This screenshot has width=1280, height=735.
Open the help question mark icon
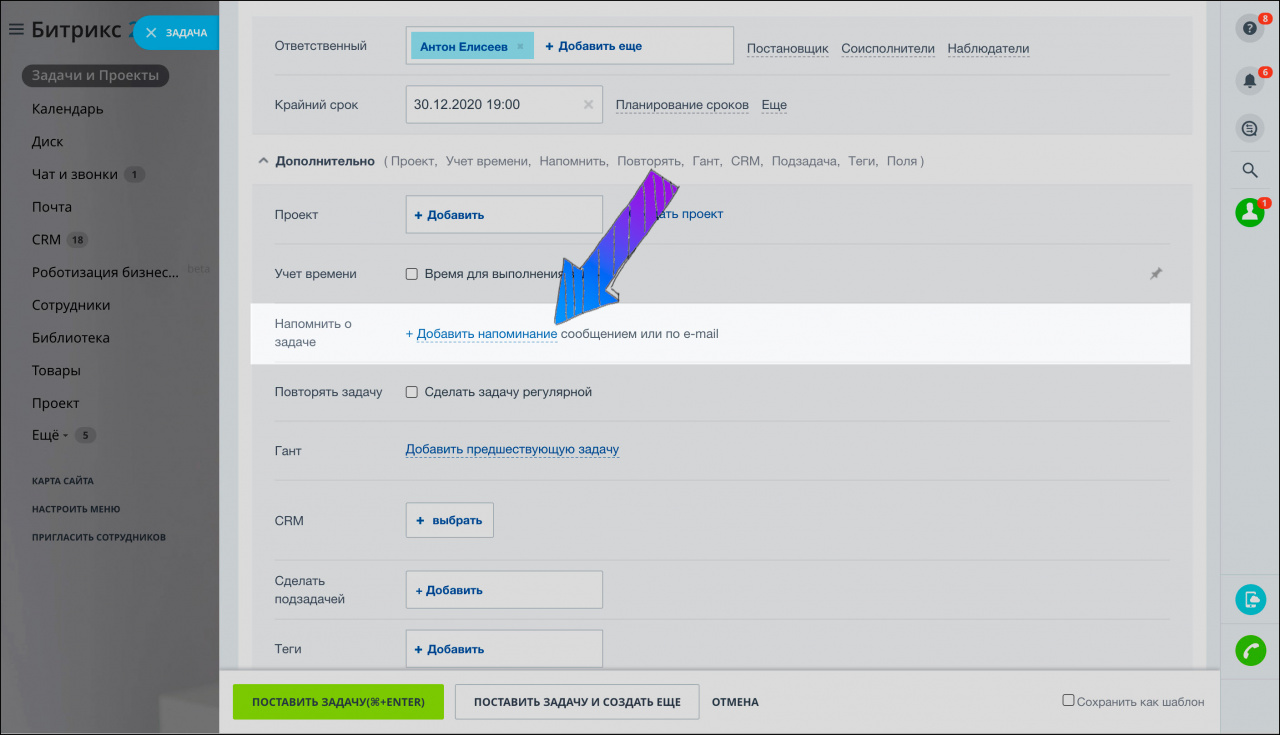coord(1248,28)
